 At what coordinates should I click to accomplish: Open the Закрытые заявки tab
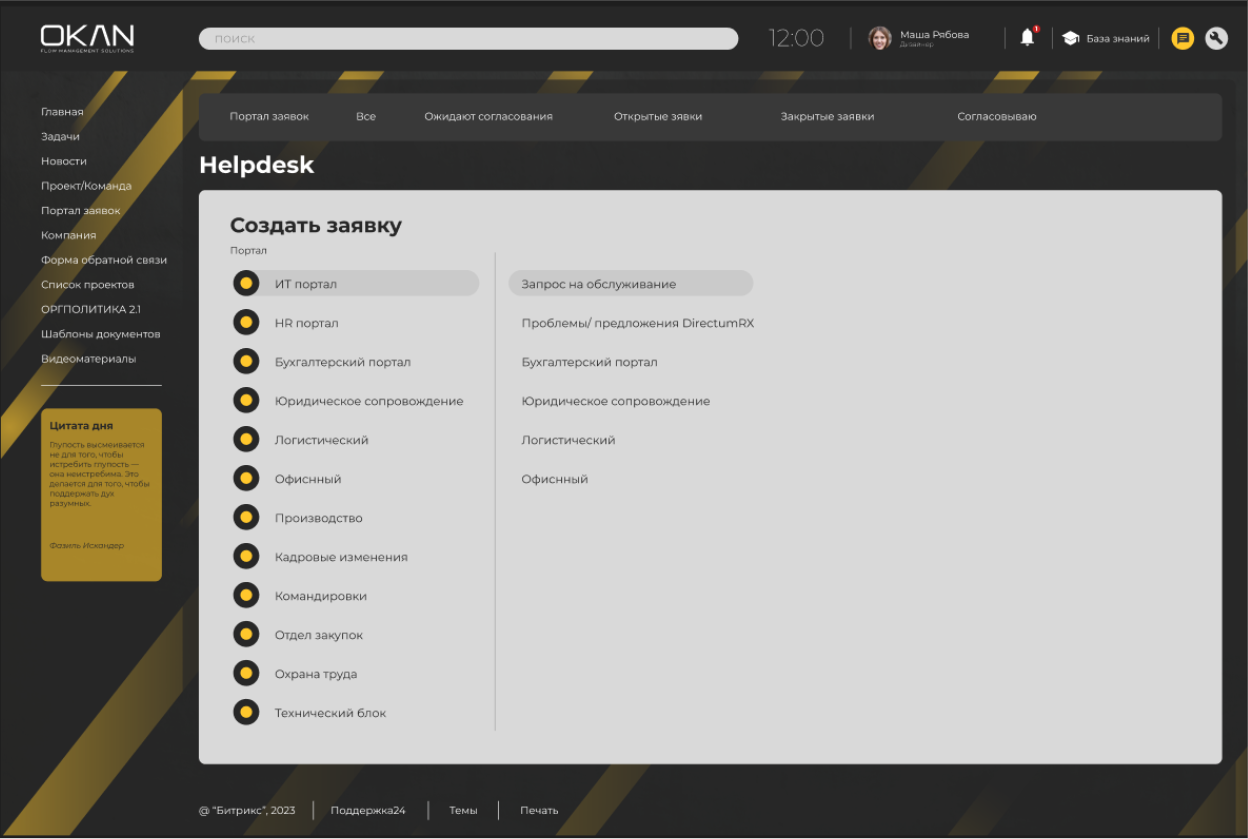[827, 117]
